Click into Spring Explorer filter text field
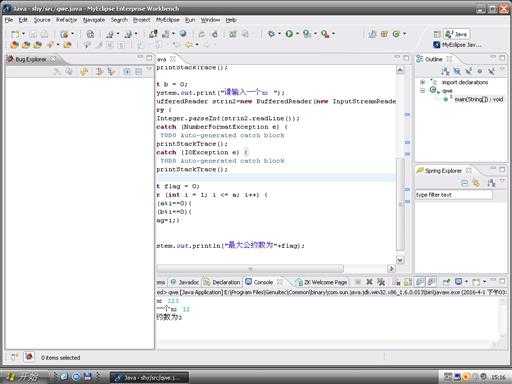 (453, 195)
